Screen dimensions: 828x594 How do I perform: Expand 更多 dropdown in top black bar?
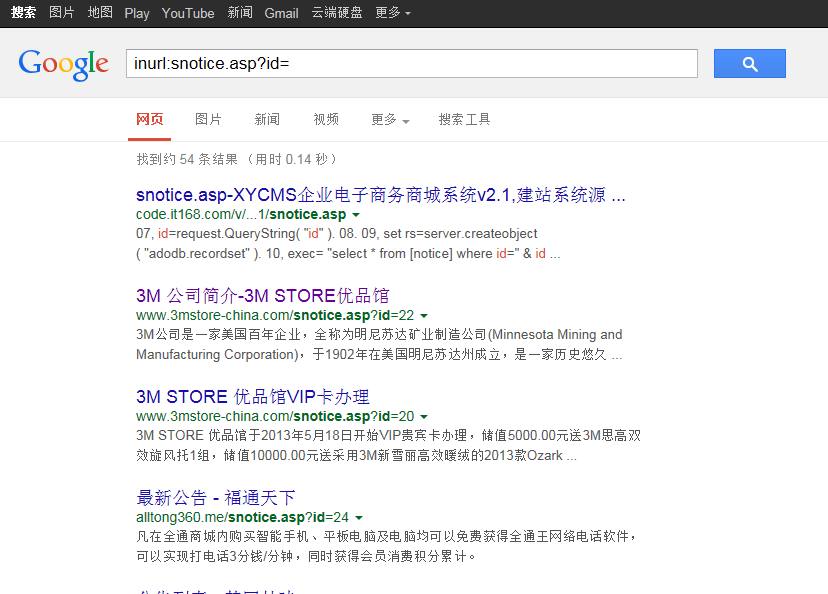pyautogui.click(x=393, y=13)
